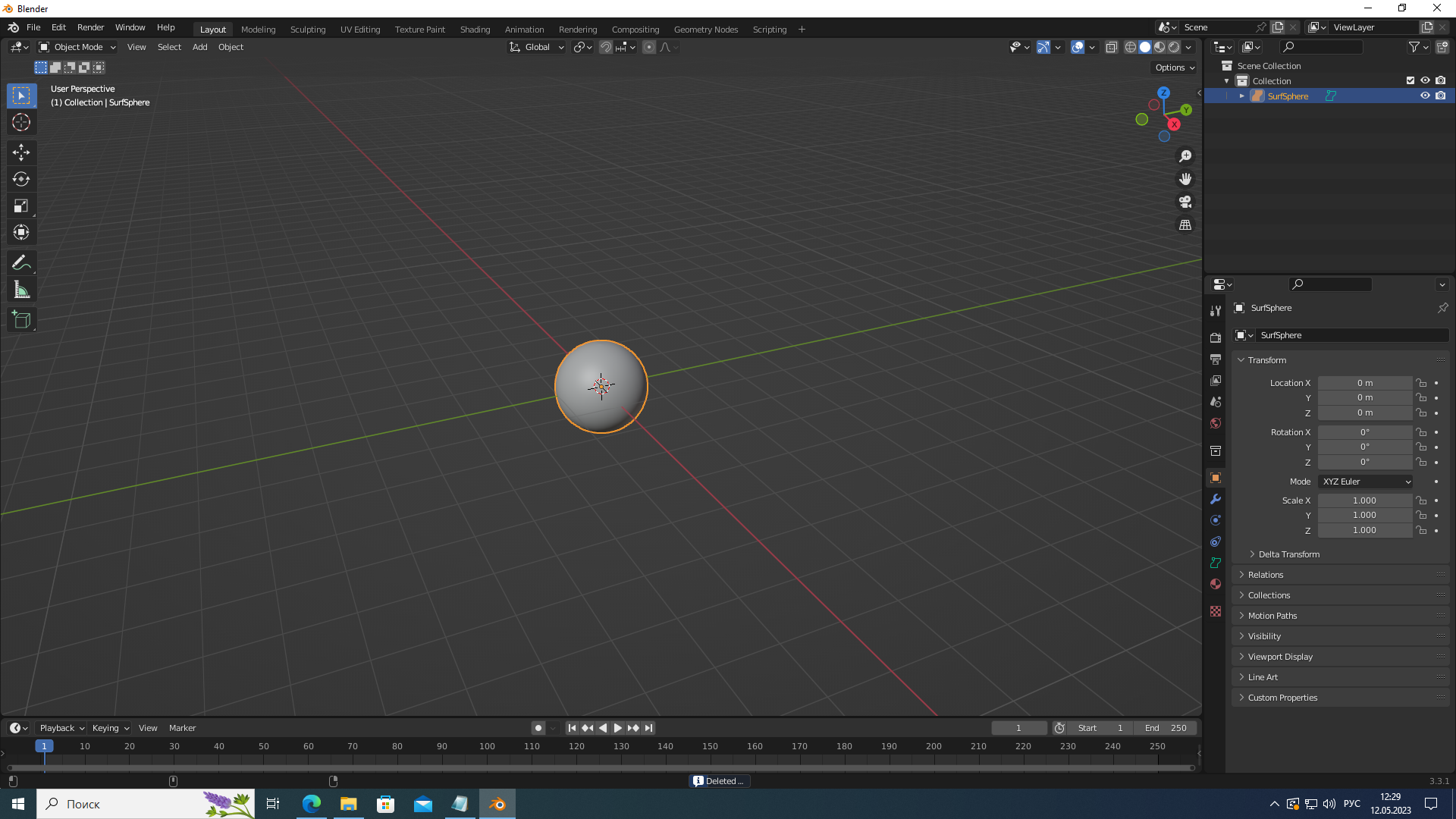Image resolution: width=1456 pixels, height=819 pixels.
Task: Click the Scale Z value field
Action: 1364,530
